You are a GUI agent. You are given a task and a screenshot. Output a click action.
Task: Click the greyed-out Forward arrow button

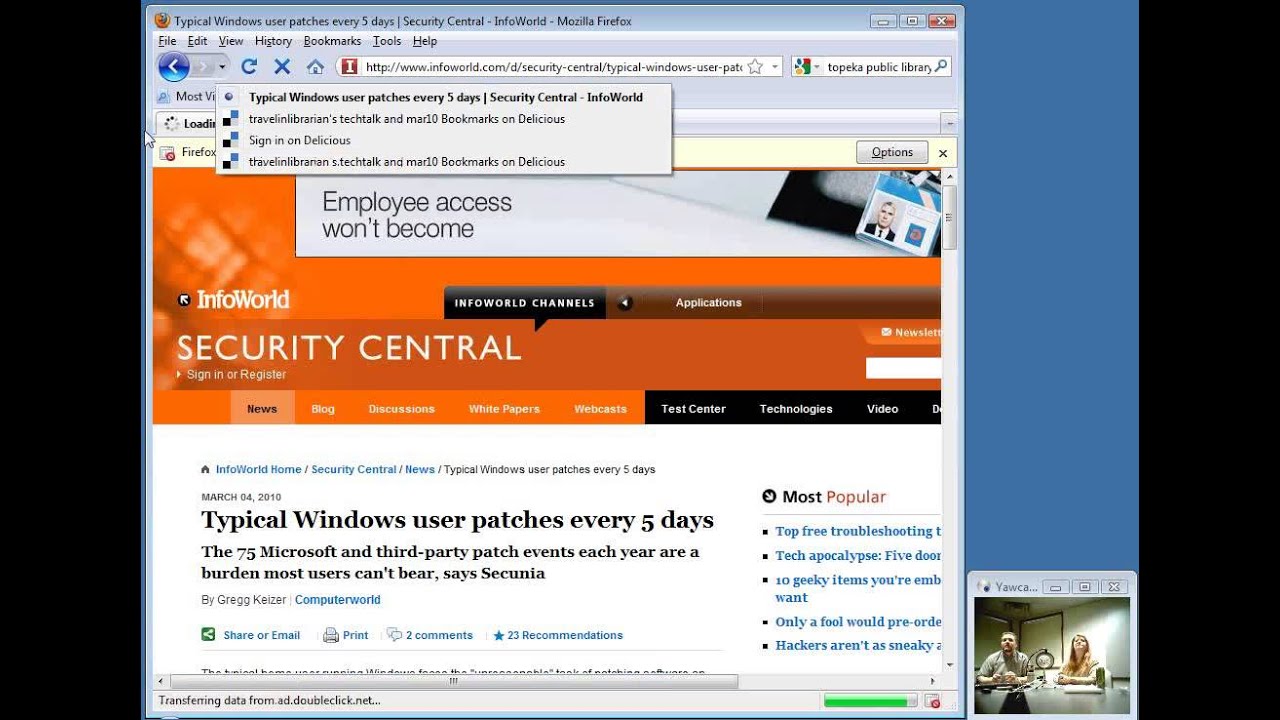[x=202, y=67]
